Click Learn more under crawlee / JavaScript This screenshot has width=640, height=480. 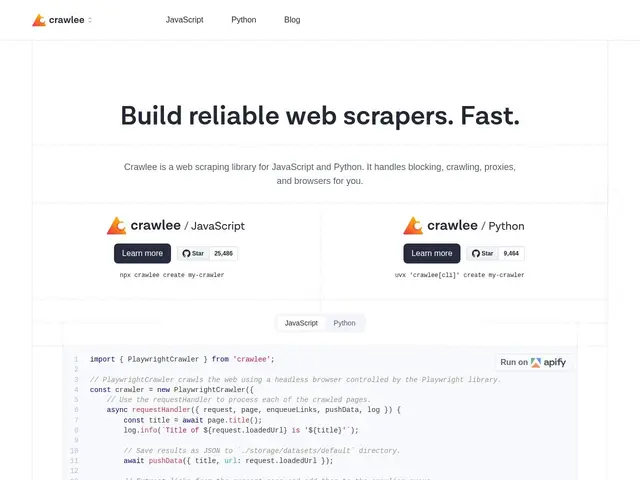tap(142, 253)
